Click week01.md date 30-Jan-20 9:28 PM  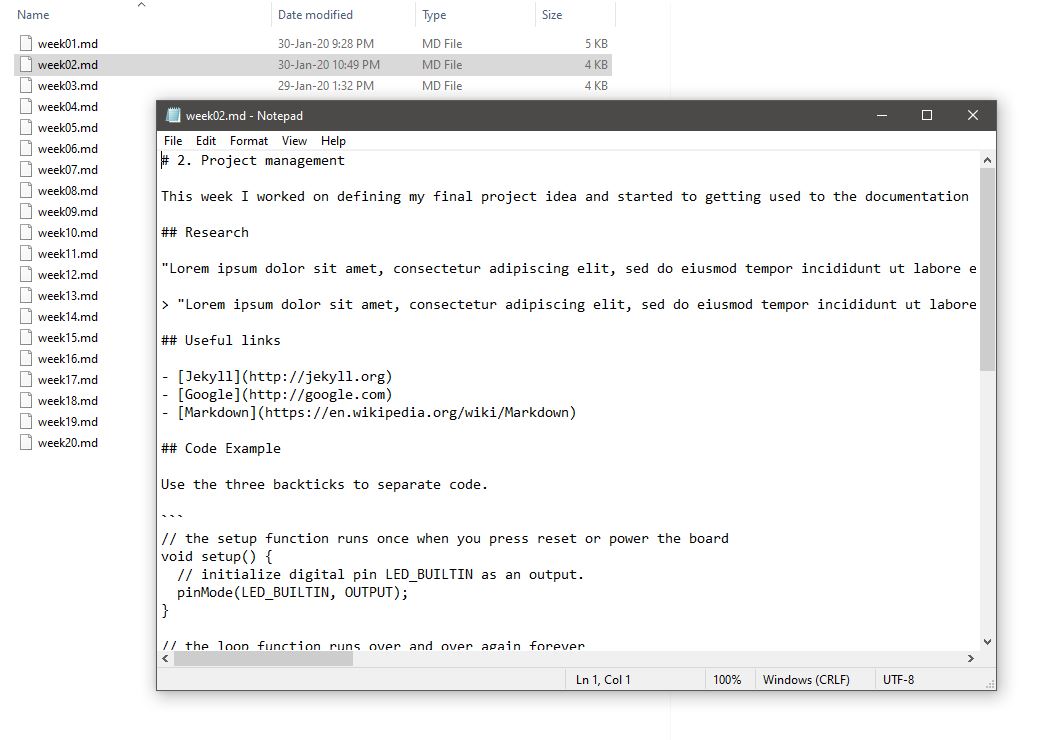[x=326, y=44]
